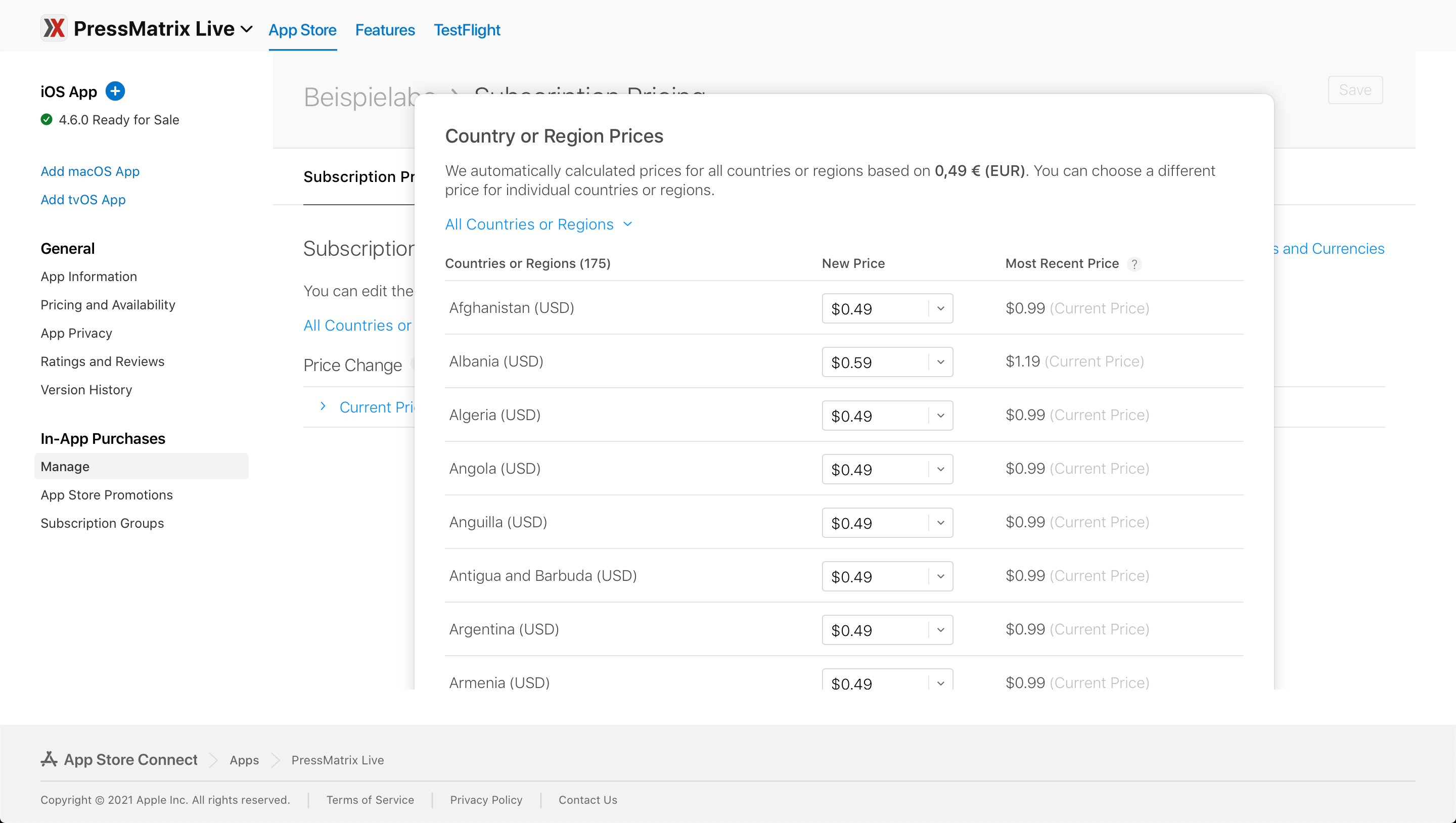
Task: Open the Privacy Policy link
Action: (486, 800)
